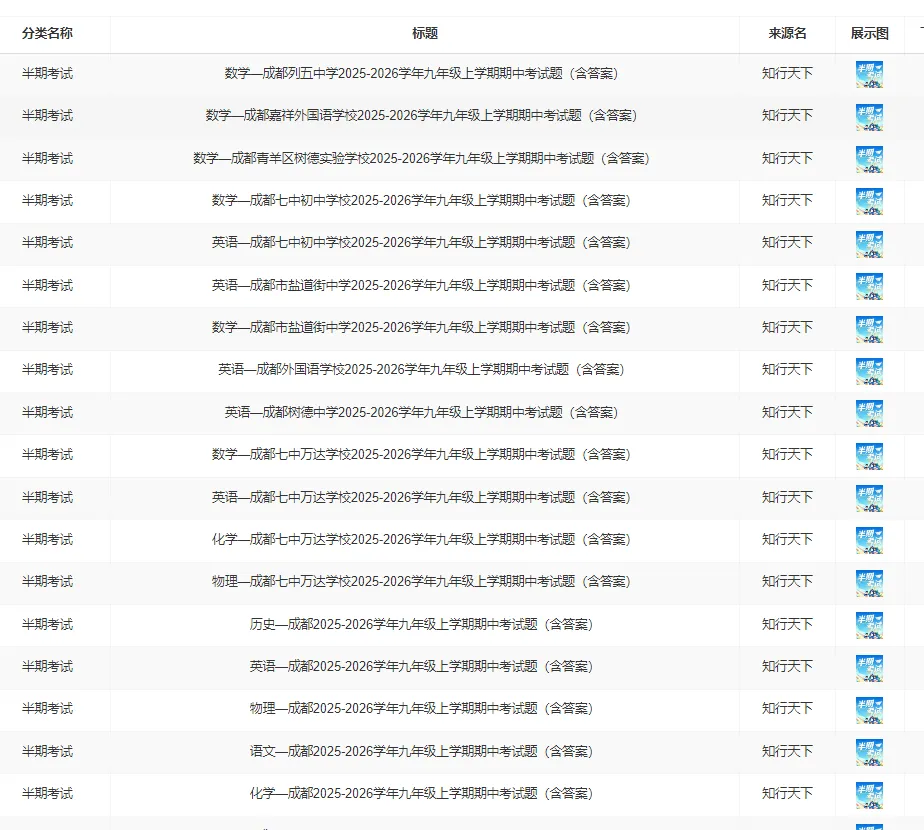924x830 pixels.
Task: Click 半期考试 in the 数学—成都列五中学 row
Action: click(x=47, y=73)
